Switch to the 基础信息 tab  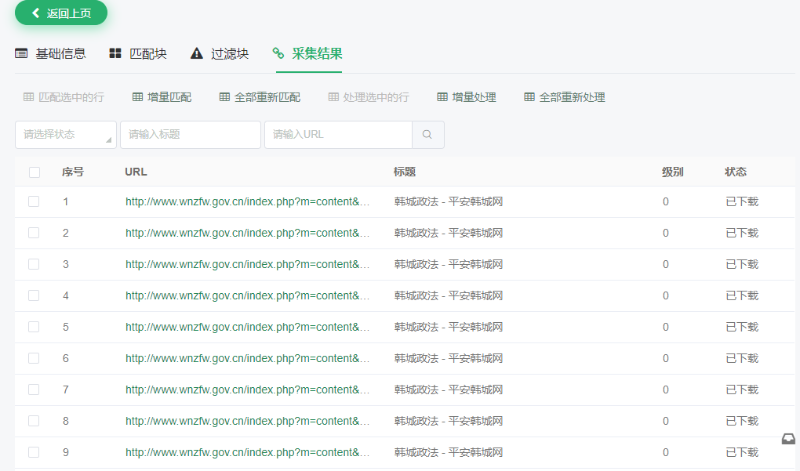click(50, 53)
